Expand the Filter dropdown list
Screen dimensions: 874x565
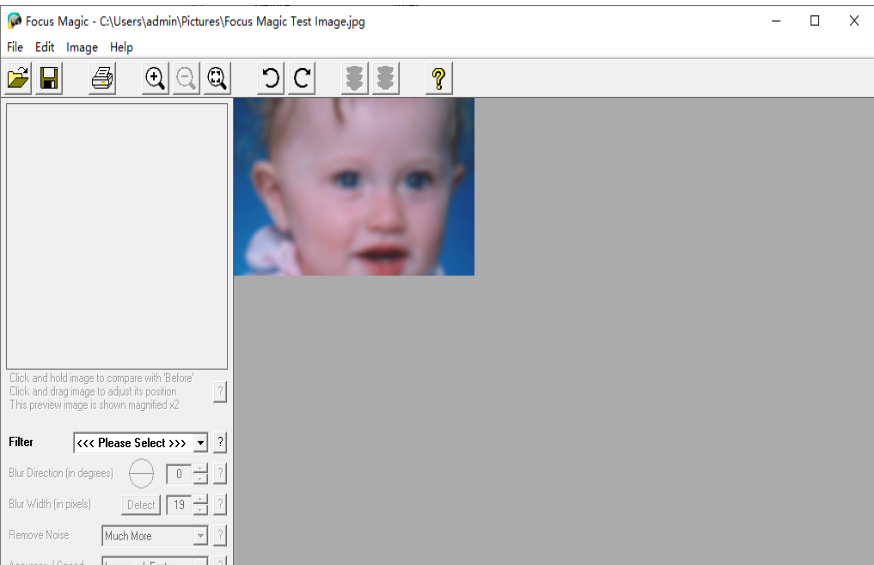click(x=200, y=443)
